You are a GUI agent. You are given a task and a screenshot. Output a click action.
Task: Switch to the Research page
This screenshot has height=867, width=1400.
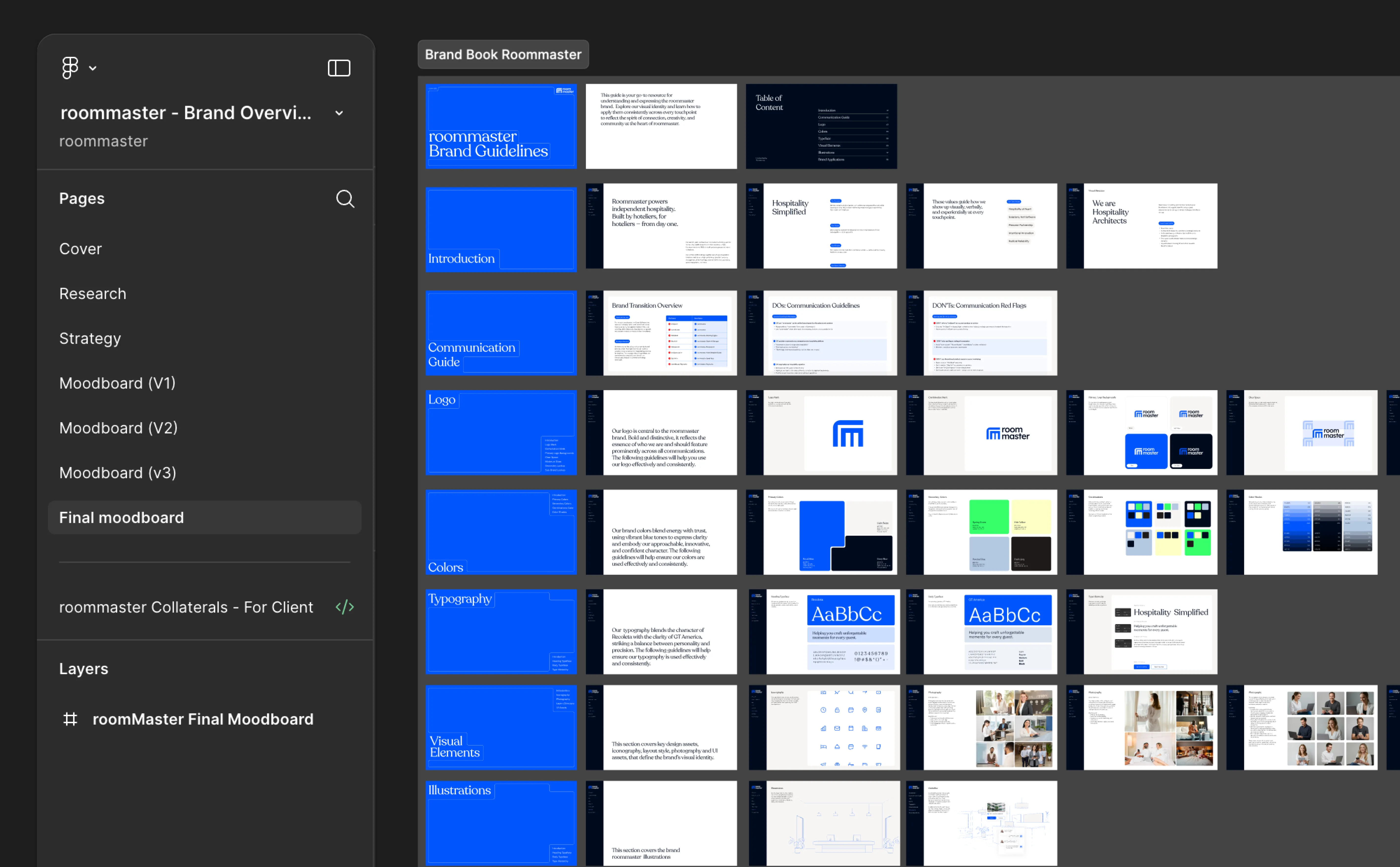pos(92,294)
